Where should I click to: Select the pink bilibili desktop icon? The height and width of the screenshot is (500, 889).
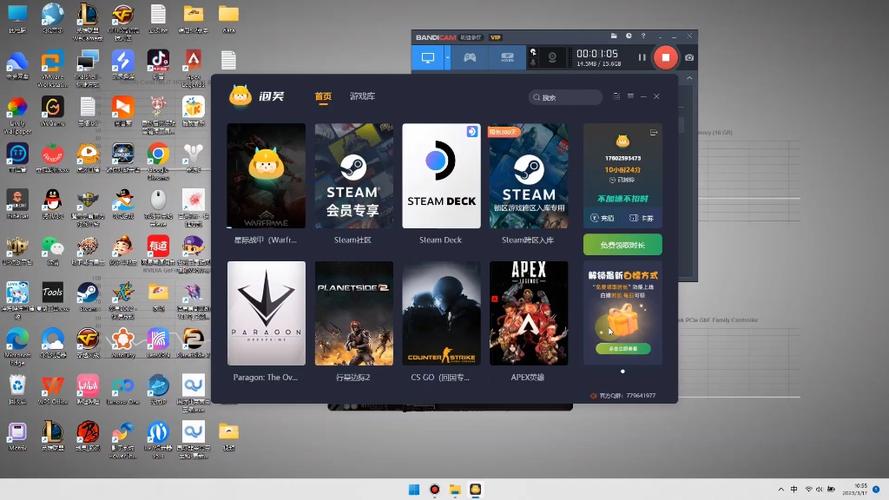click(x=88, y=386)
